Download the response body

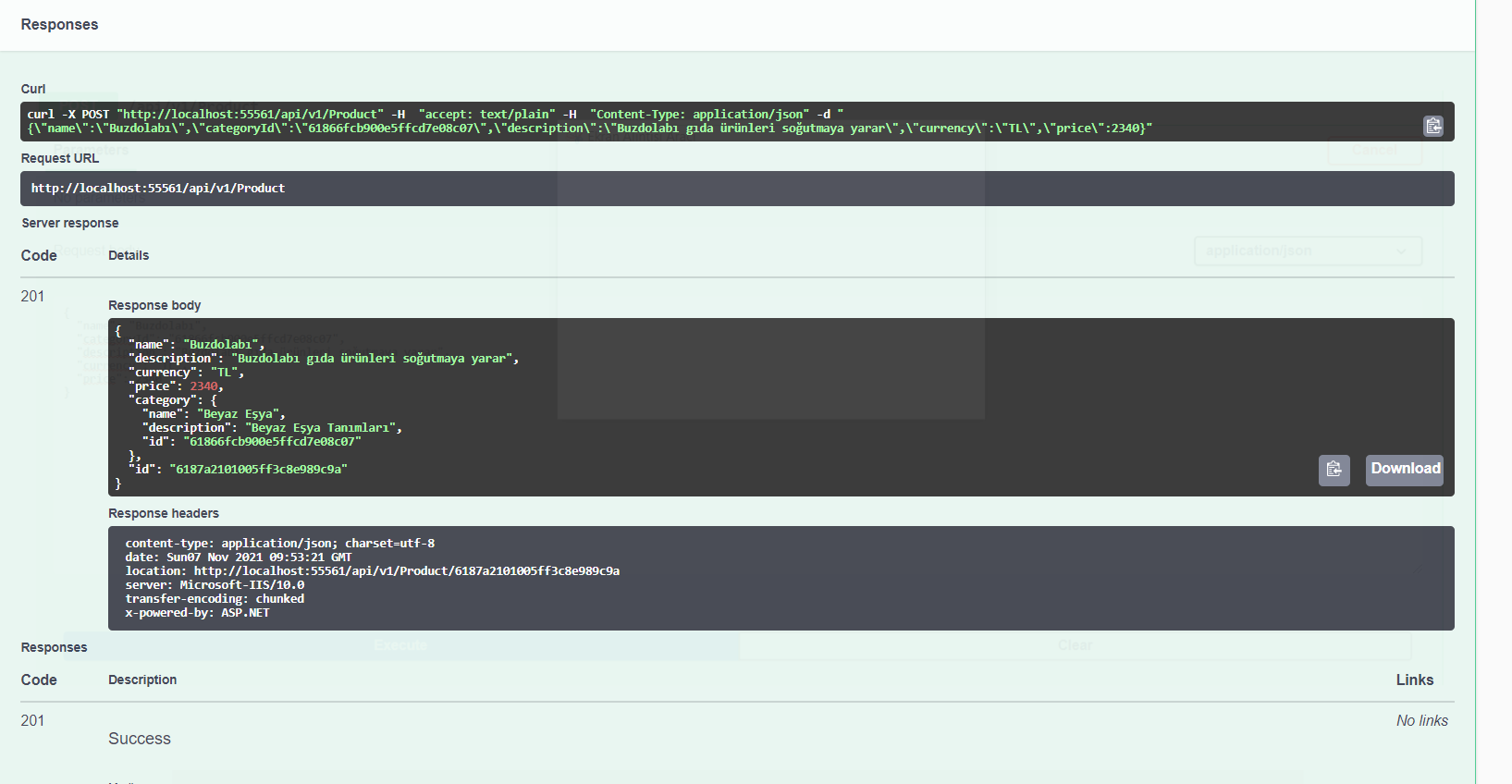point(1405,470)
